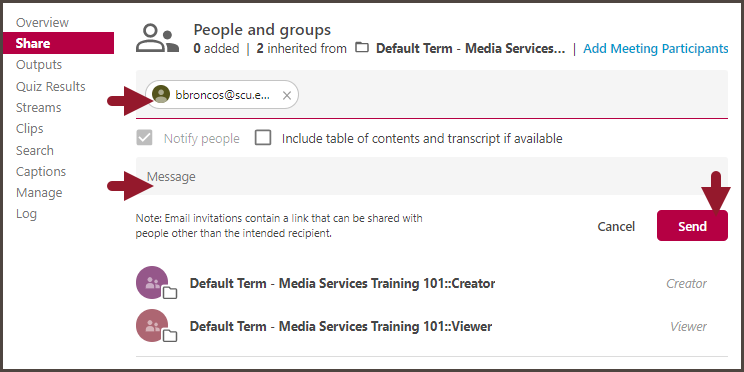Click the '2 inherited from' text
This screenshot has width=744, height=372.
302,48
